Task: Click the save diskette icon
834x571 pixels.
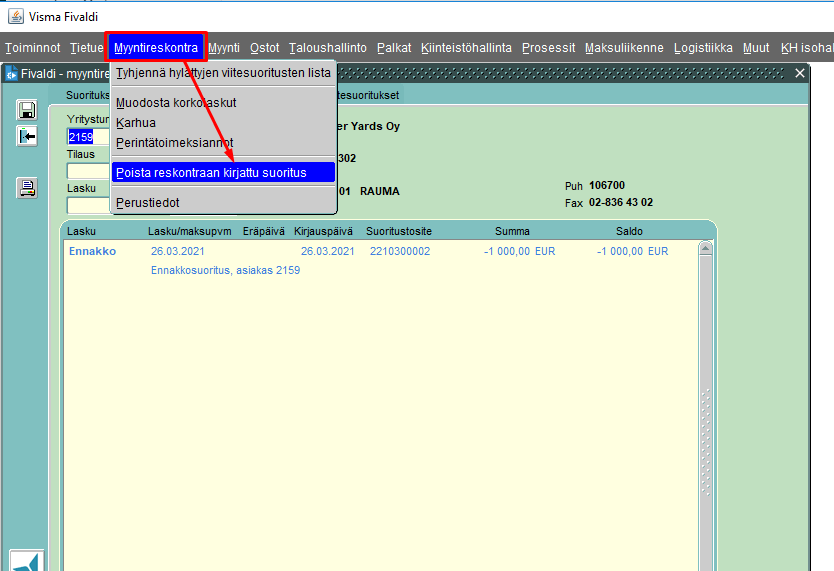Action: (x=27, y=110)
